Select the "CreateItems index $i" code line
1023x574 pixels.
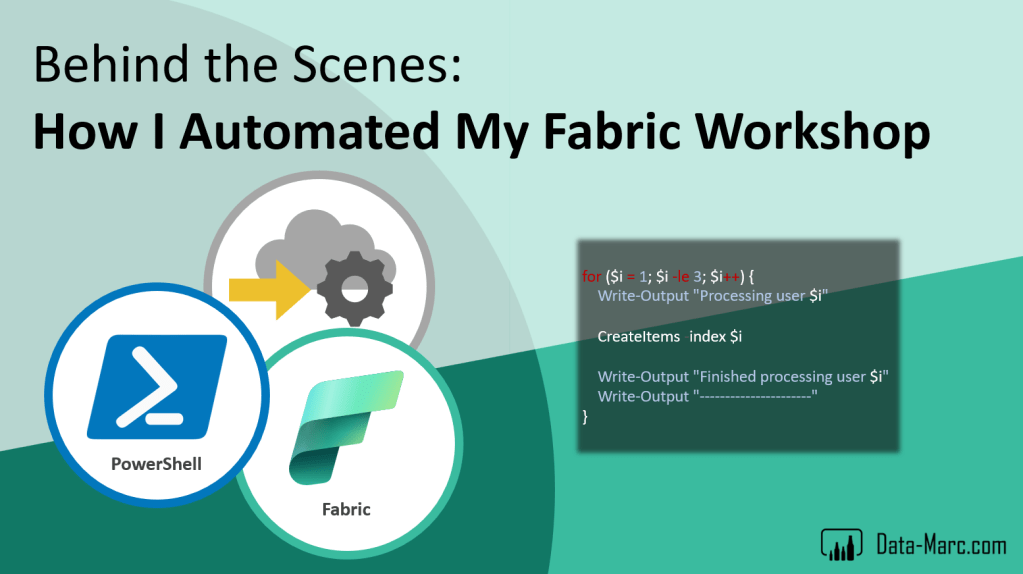click(669, 336)
